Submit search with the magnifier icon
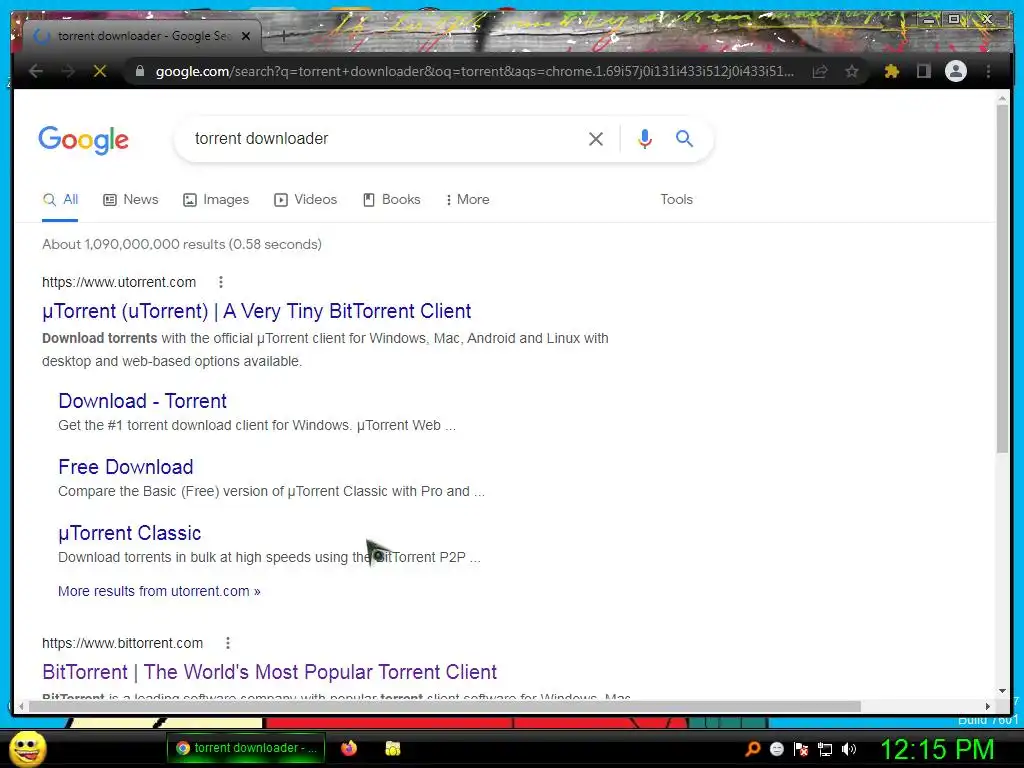1024x768 pixels. click(684, 138)
